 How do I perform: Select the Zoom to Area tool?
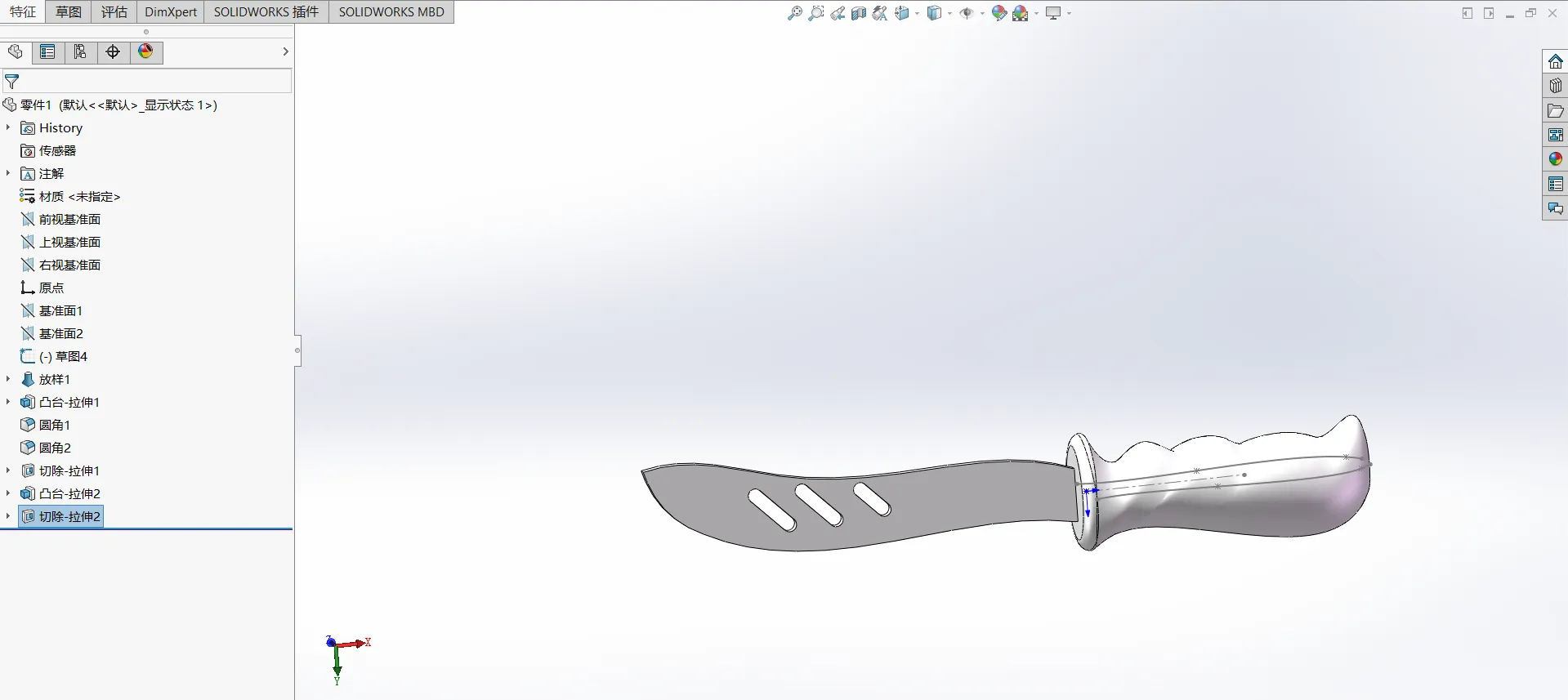pyautogui.click(x=815, y=13)
